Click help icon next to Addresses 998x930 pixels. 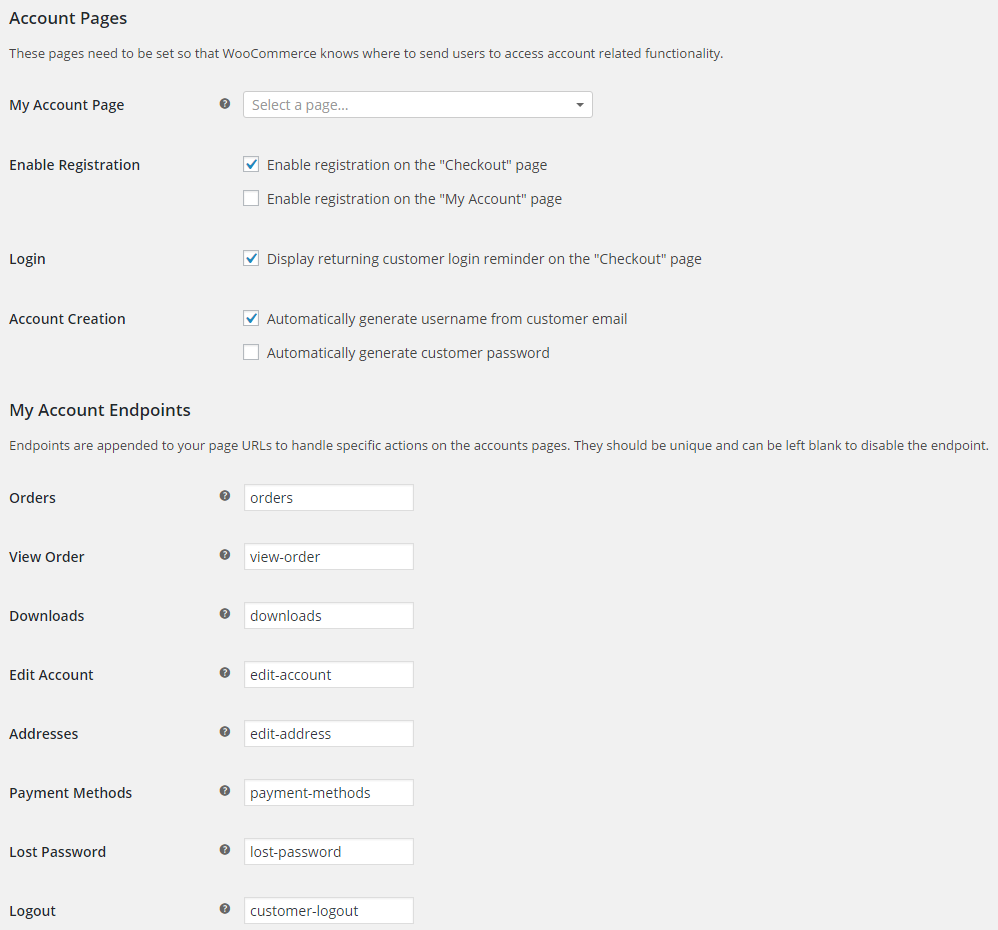[225, 732]
